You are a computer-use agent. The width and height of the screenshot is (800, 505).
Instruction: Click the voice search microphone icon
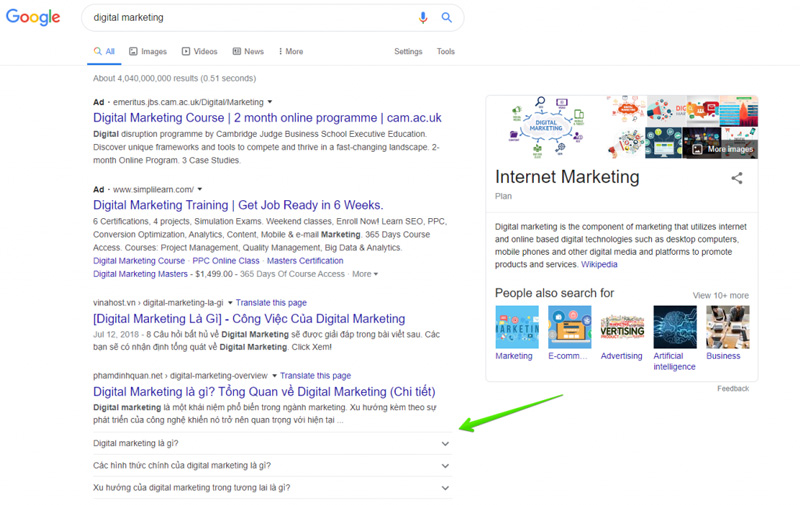point(423,18)
